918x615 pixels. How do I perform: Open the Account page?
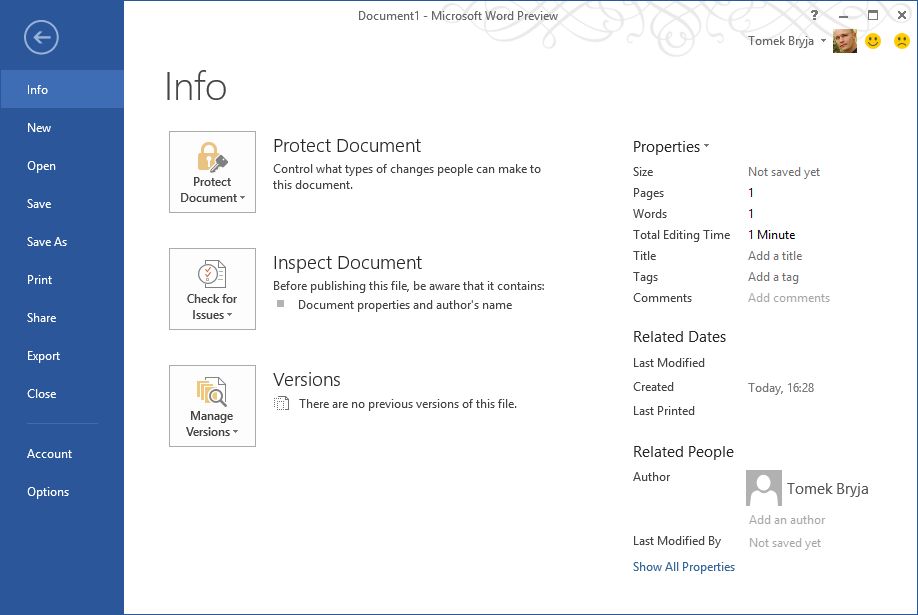pyautogui.click(x=62, y=454)
